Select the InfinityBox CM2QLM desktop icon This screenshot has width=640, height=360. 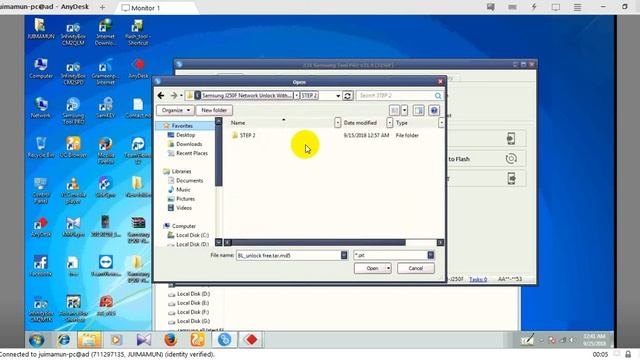(73, 33)
